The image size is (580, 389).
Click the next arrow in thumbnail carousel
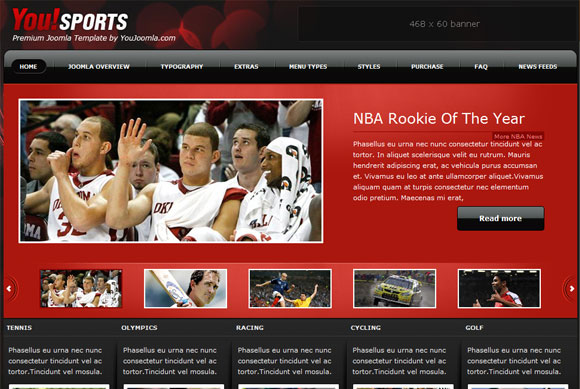(x=571, y=288)
